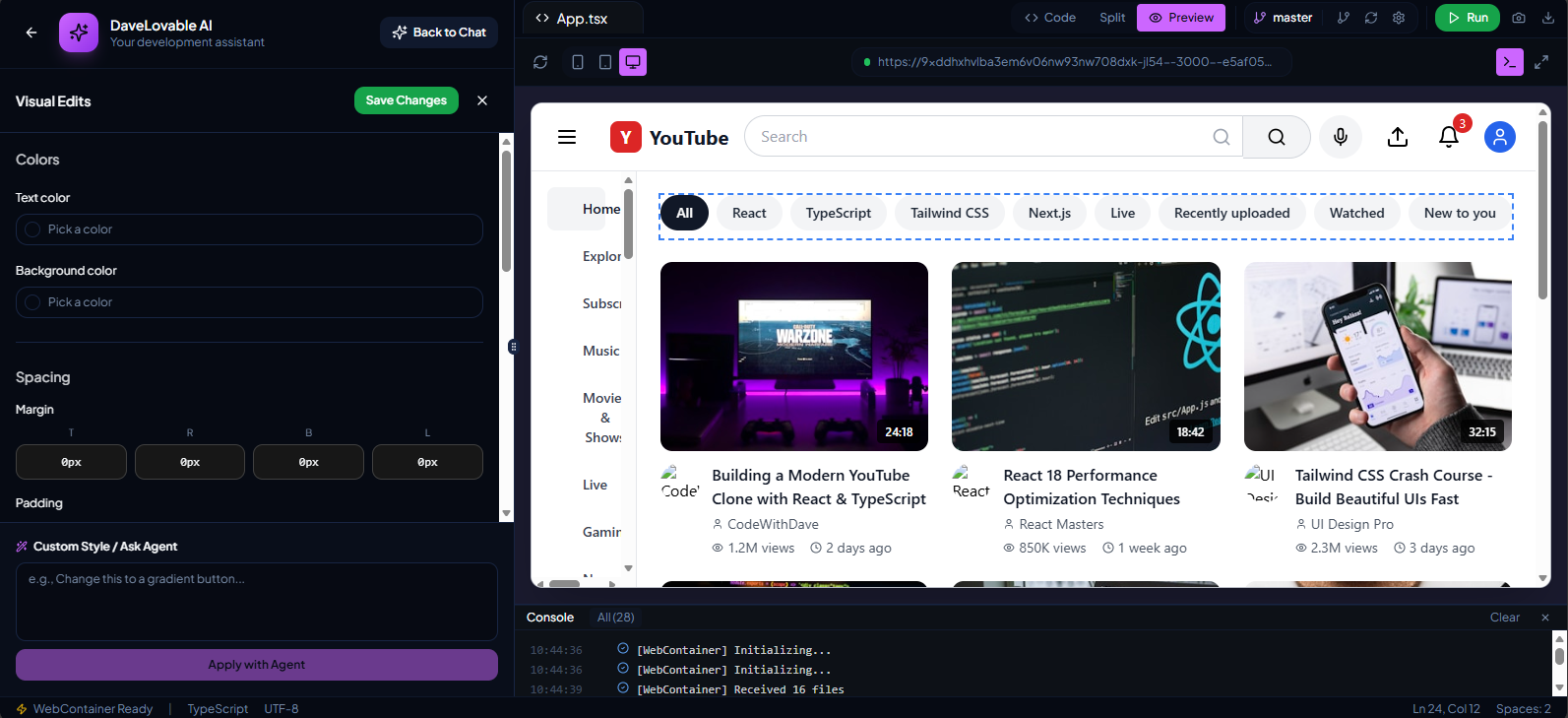Click Apply with Agent button
Viewport: 1568px width, 718px height.
tap(256, 665)
